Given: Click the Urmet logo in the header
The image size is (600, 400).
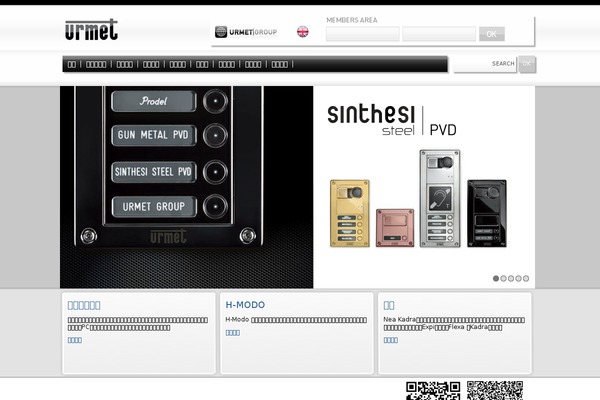Looking at the screenshot, I should (91, 30).
